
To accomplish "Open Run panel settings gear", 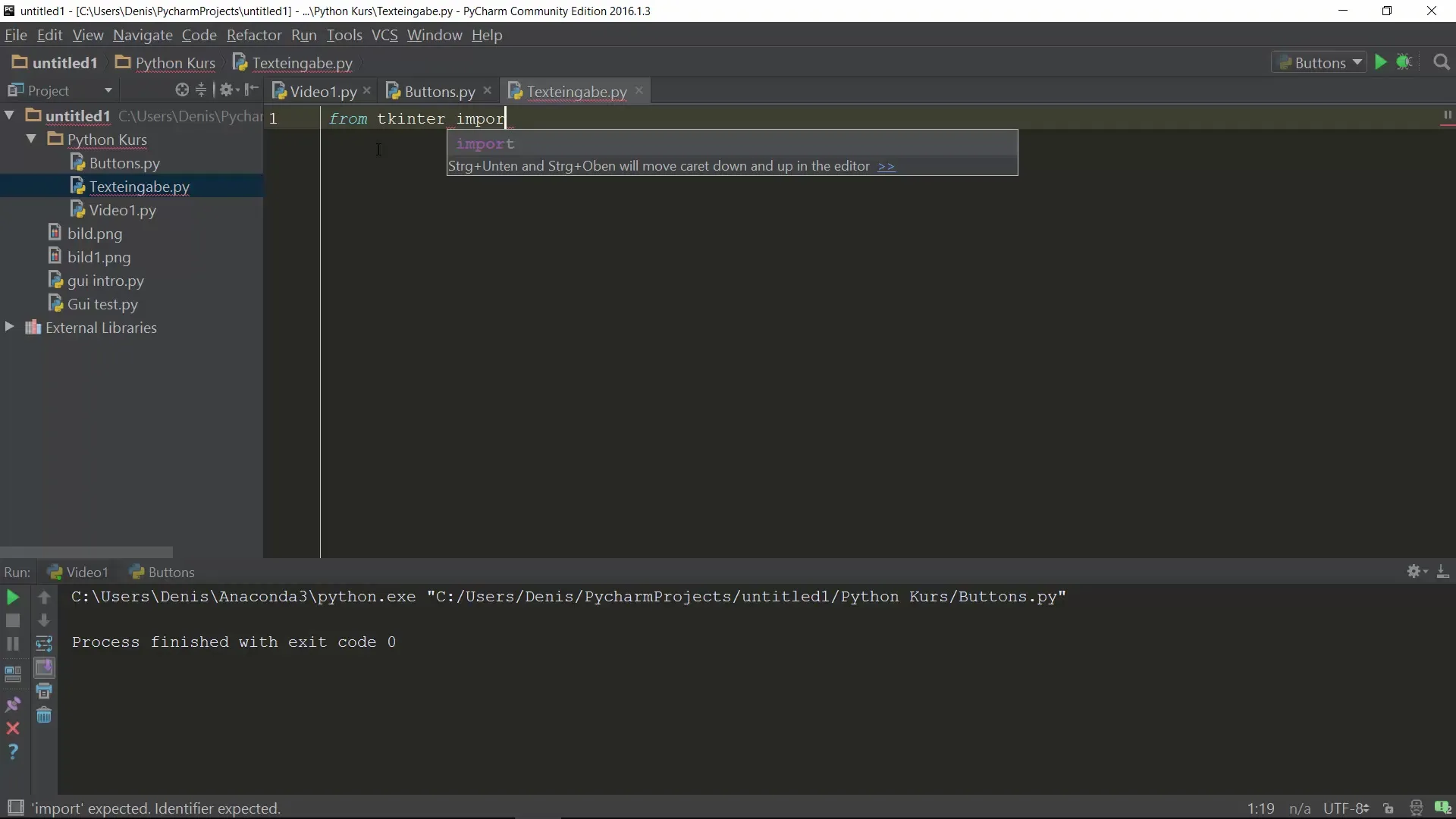I will (x=1416, y=572).
